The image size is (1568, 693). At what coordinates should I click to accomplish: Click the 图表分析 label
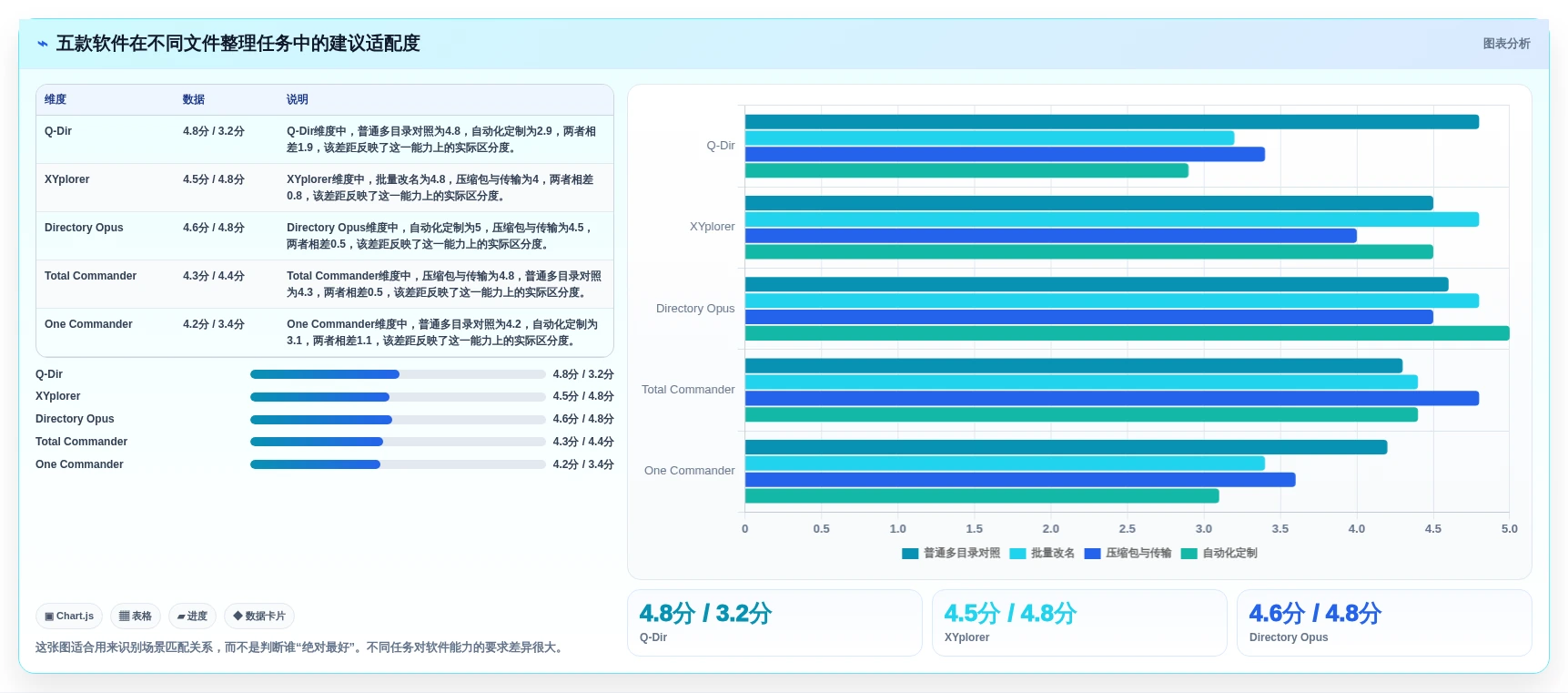click(1506, 44)
